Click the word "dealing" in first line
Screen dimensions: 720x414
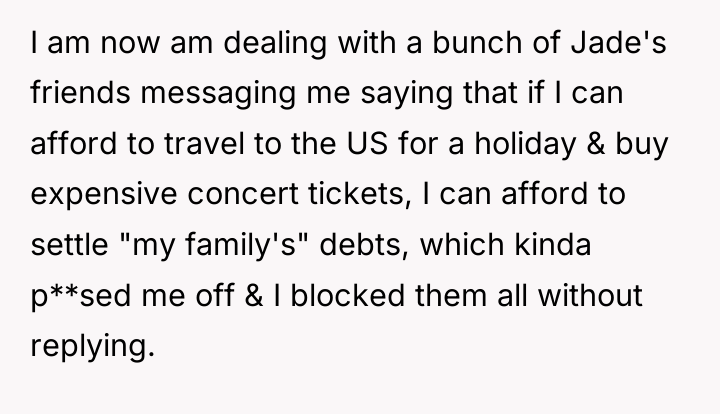pyautogui.click(x=275, y=43)
